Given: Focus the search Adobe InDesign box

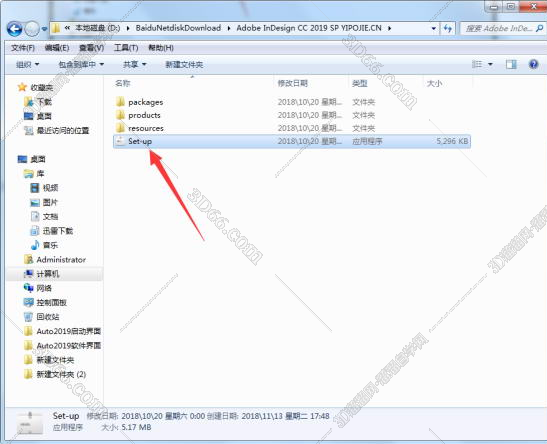Looking at the screenshot, I should click(498, 29).
